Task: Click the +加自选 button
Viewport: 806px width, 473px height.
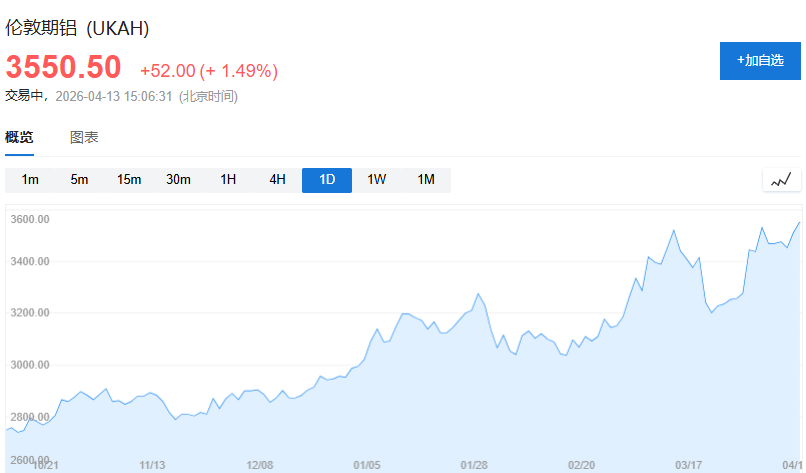Action: pos(760,60)
